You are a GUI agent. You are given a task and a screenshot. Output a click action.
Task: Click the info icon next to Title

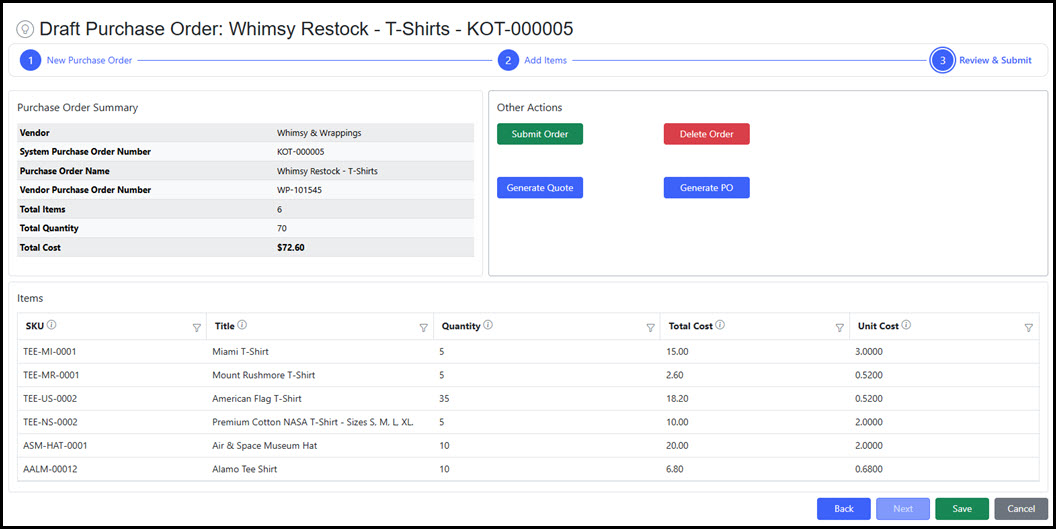[243, 325]
